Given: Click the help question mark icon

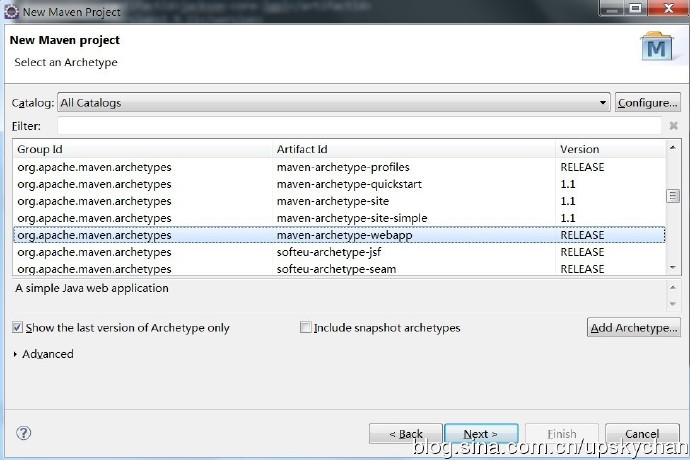Looking at the screenshot, I should click(x=23, y=433).
